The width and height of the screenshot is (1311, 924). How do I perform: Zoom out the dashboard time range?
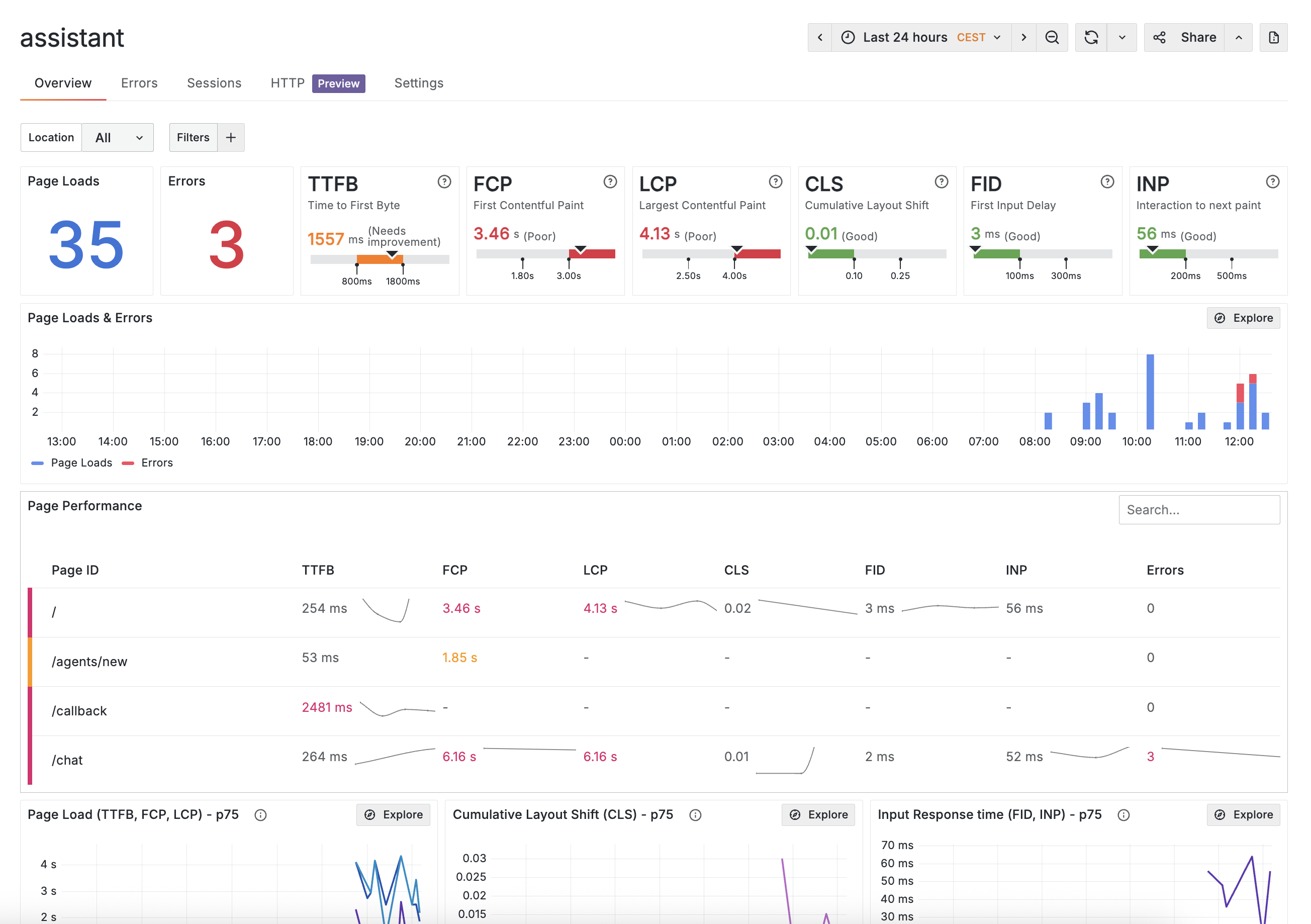point(1052,37)
